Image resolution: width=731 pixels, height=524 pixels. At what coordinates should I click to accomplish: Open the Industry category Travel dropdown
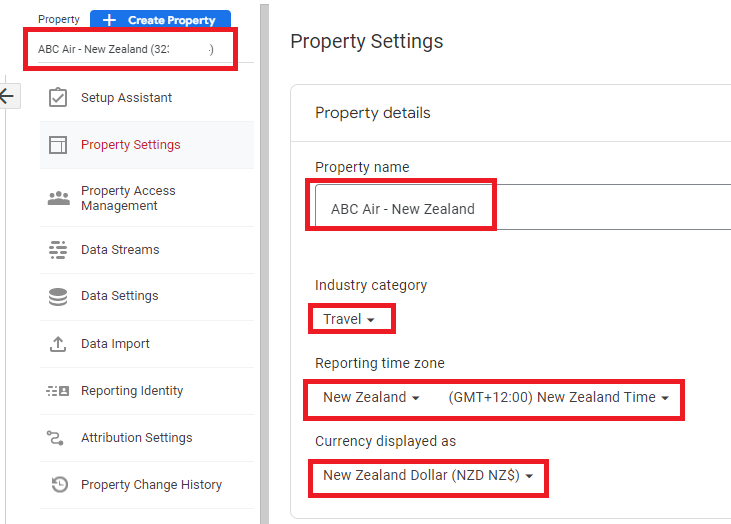349,320
